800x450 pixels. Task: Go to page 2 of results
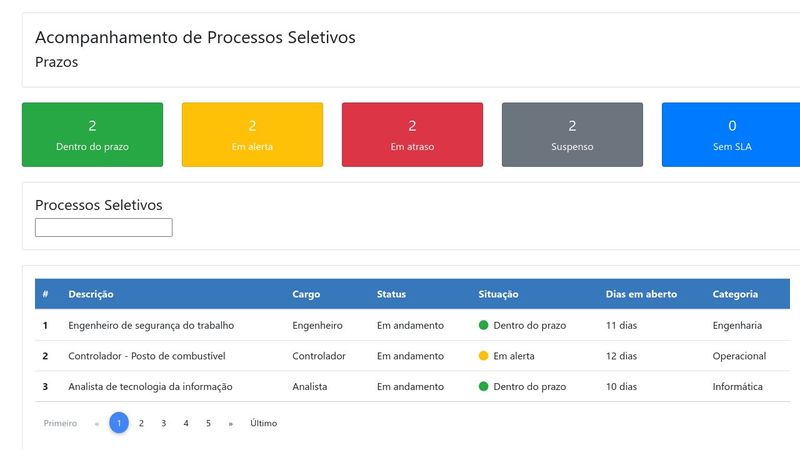(141, 423)
